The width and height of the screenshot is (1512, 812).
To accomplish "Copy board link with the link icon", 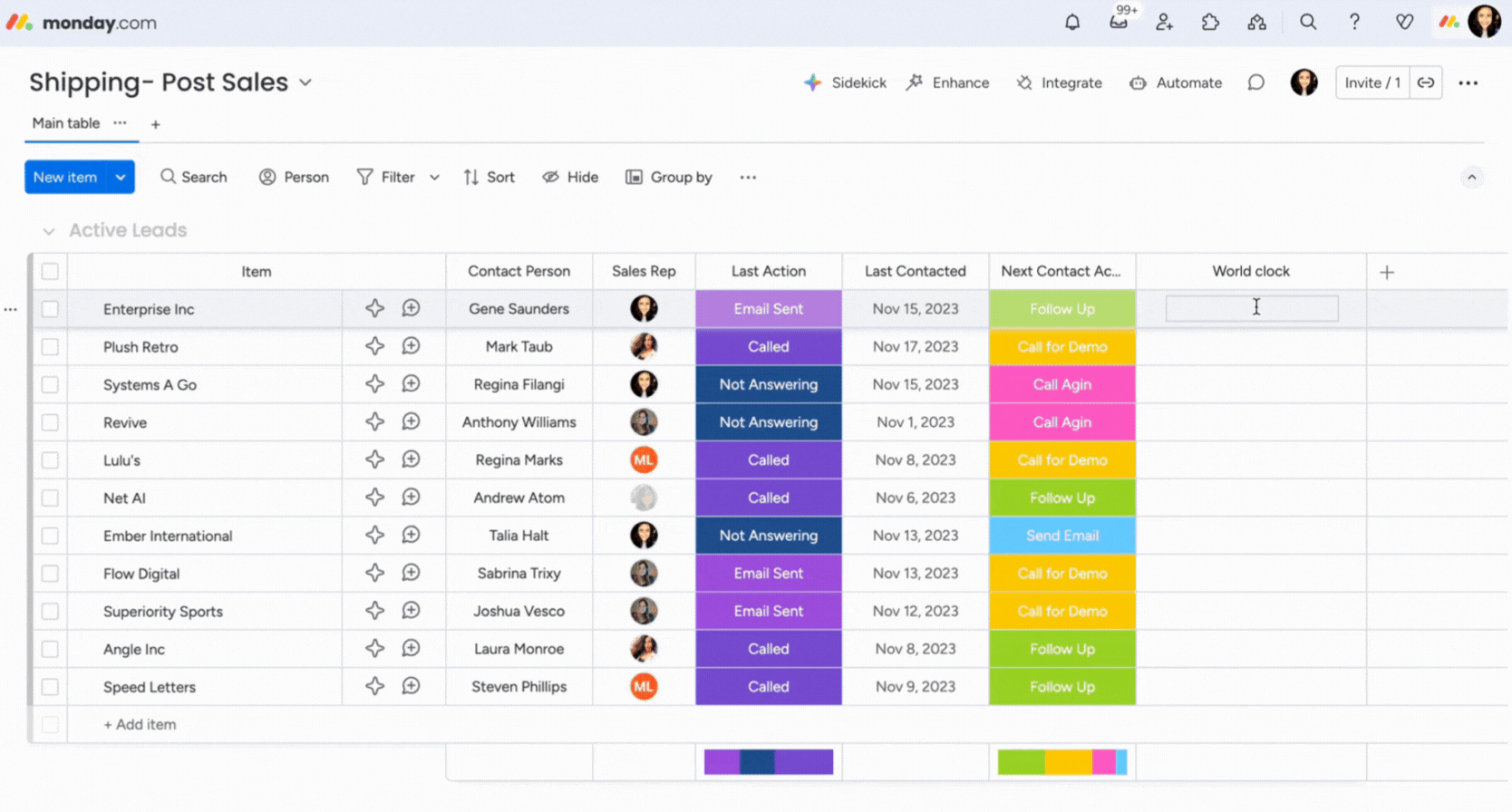I will coord(1426,82).
